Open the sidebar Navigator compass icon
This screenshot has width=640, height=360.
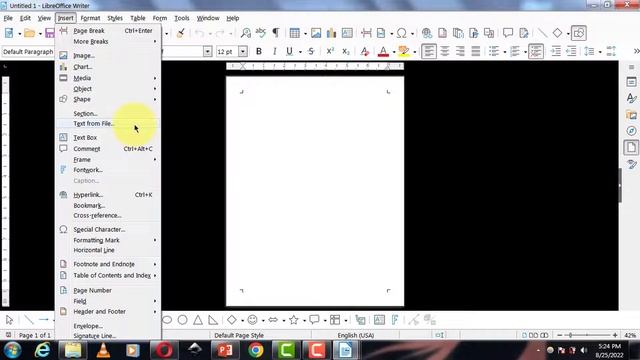pos(631,131)
